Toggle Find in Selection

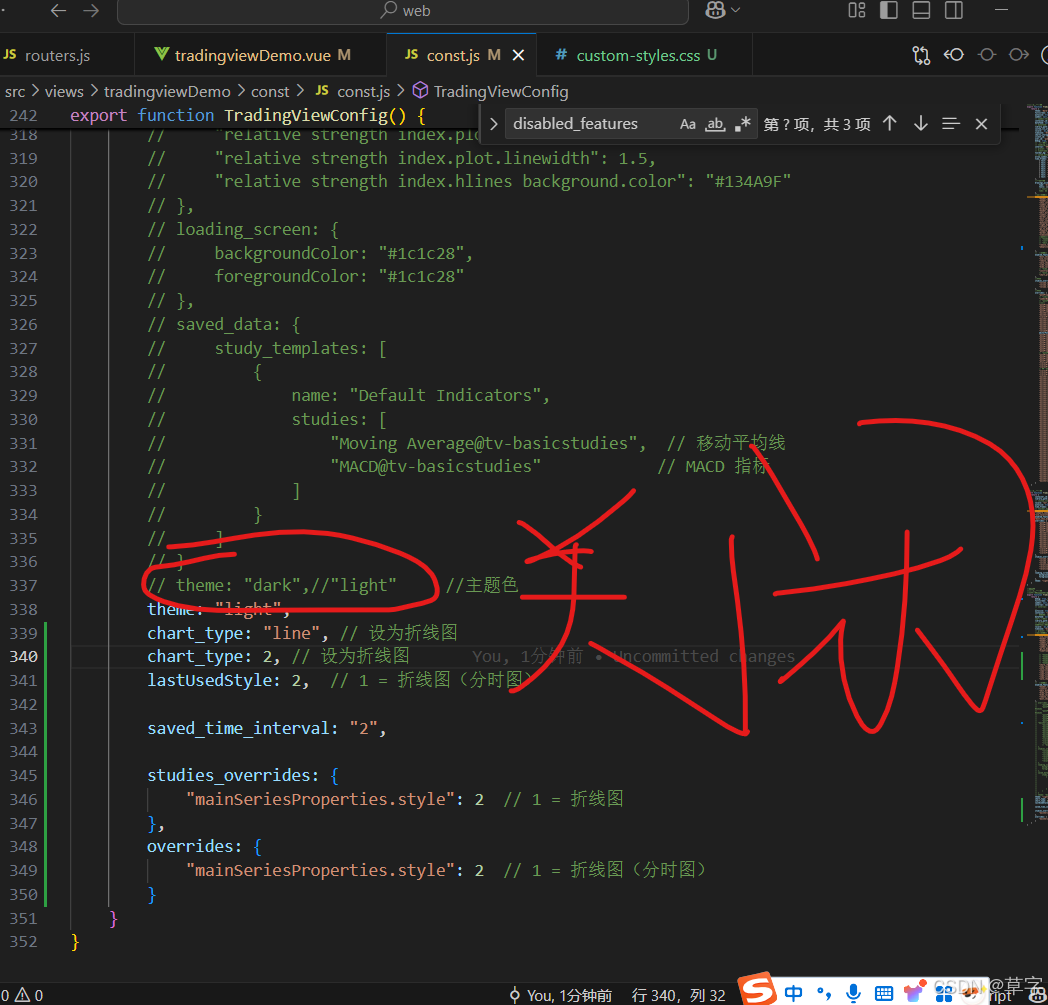point(950,124)
